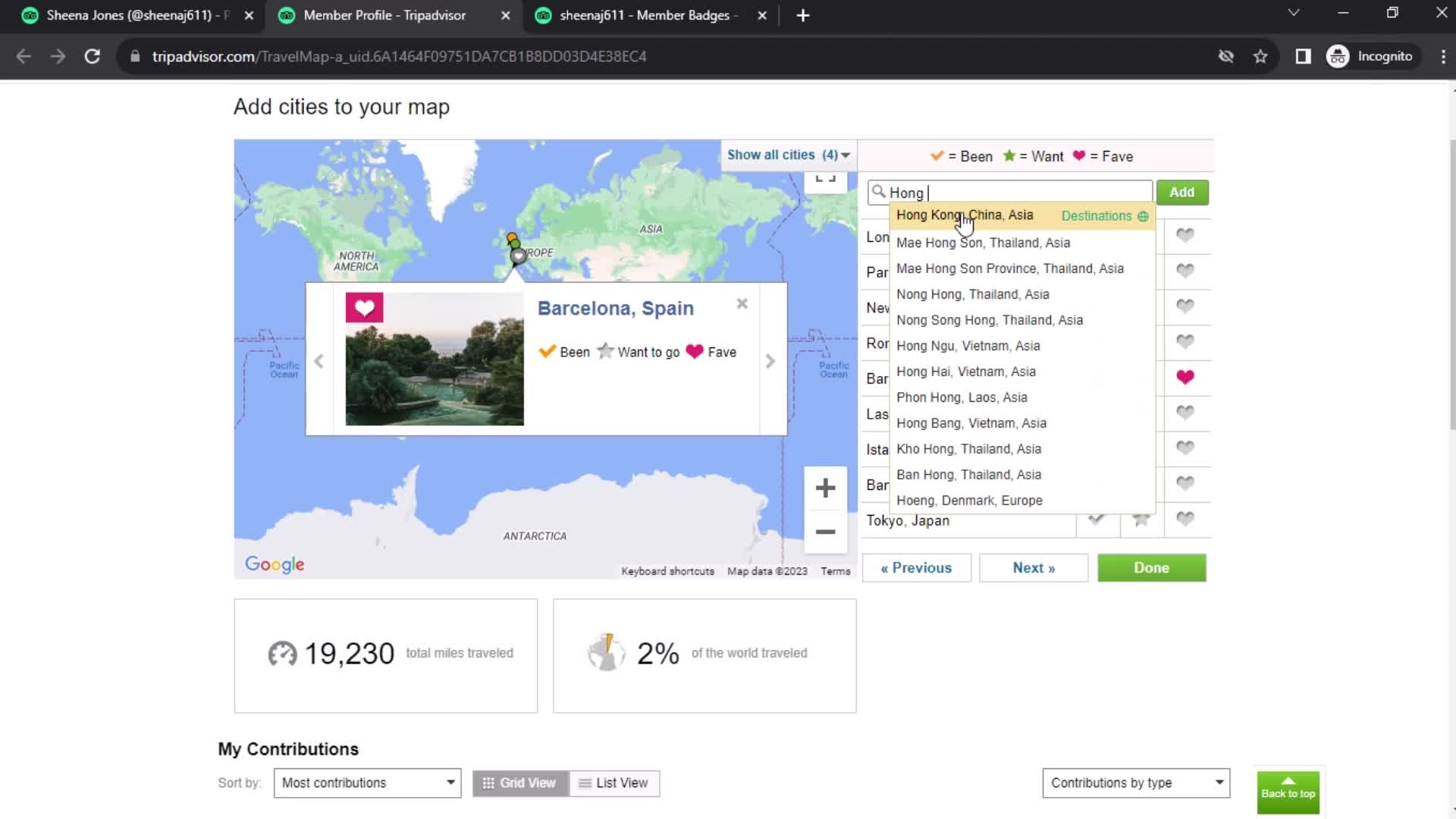Zoom out on the map
Image resolution: width=1456 pixels, height=819 pixels.
coord(825,532)
